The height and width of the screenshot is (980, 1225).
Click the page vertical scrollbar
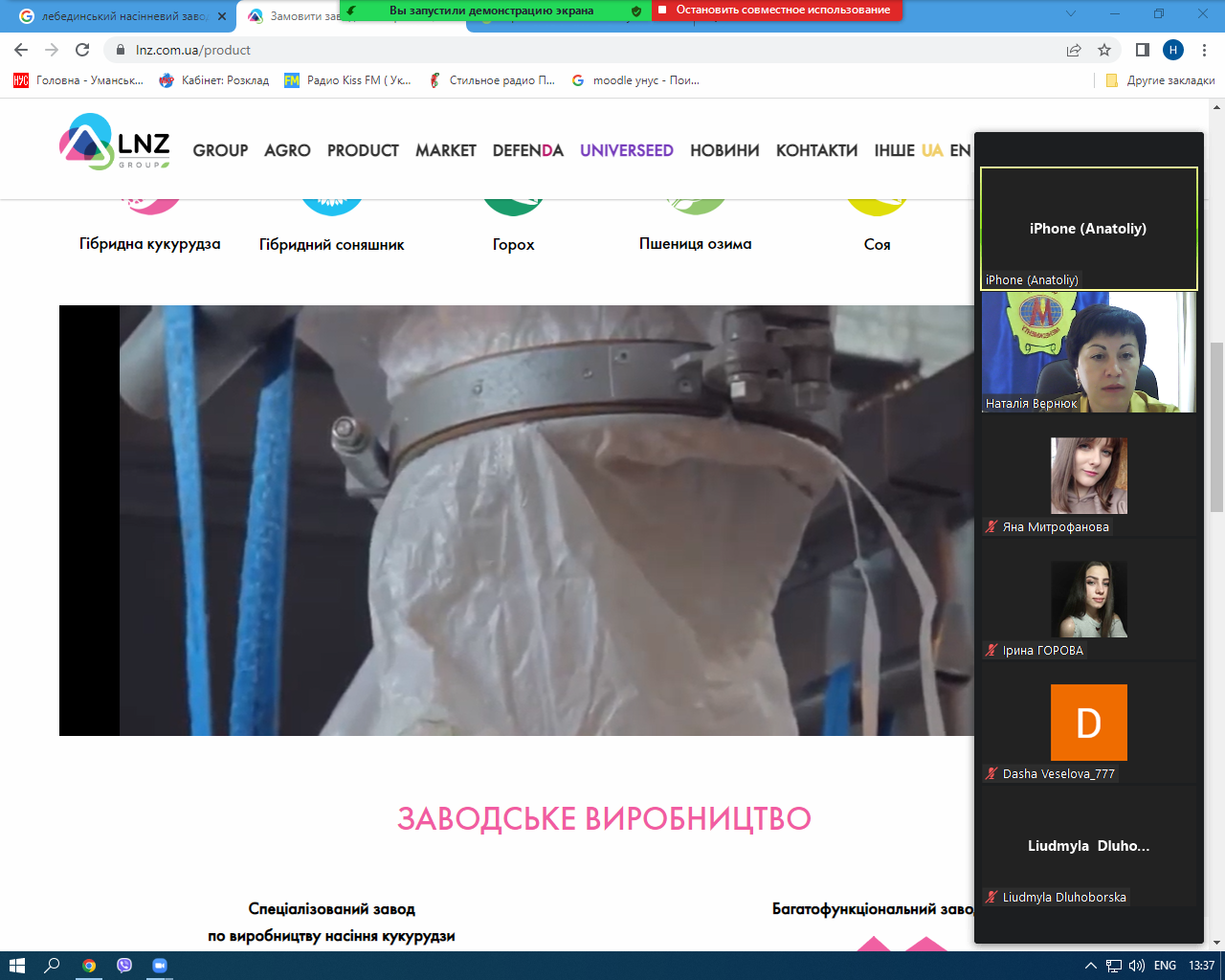pyautogui.click(x=1217, y=426)
